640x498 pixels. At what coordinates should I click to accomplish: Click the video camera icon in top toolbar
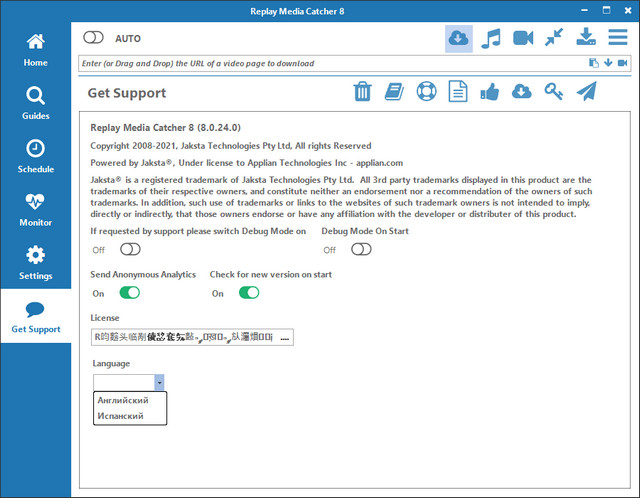tap(523, 38)
